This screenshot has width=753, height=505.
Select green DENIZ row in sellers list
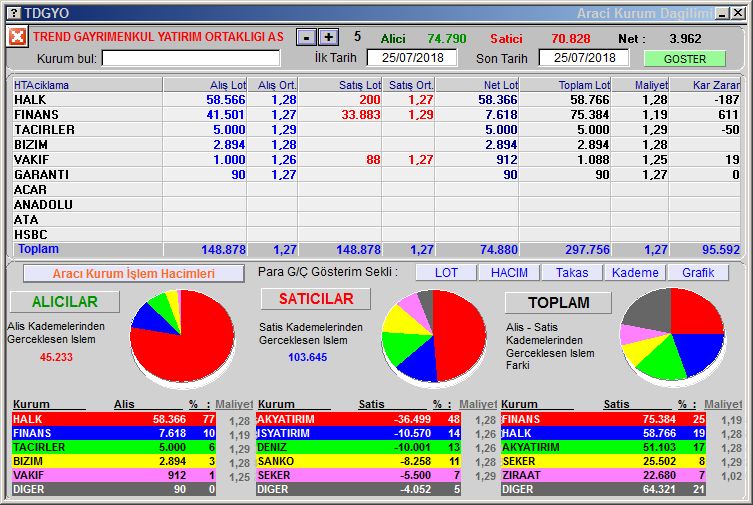pyautogui.click(x=359, y=447)
